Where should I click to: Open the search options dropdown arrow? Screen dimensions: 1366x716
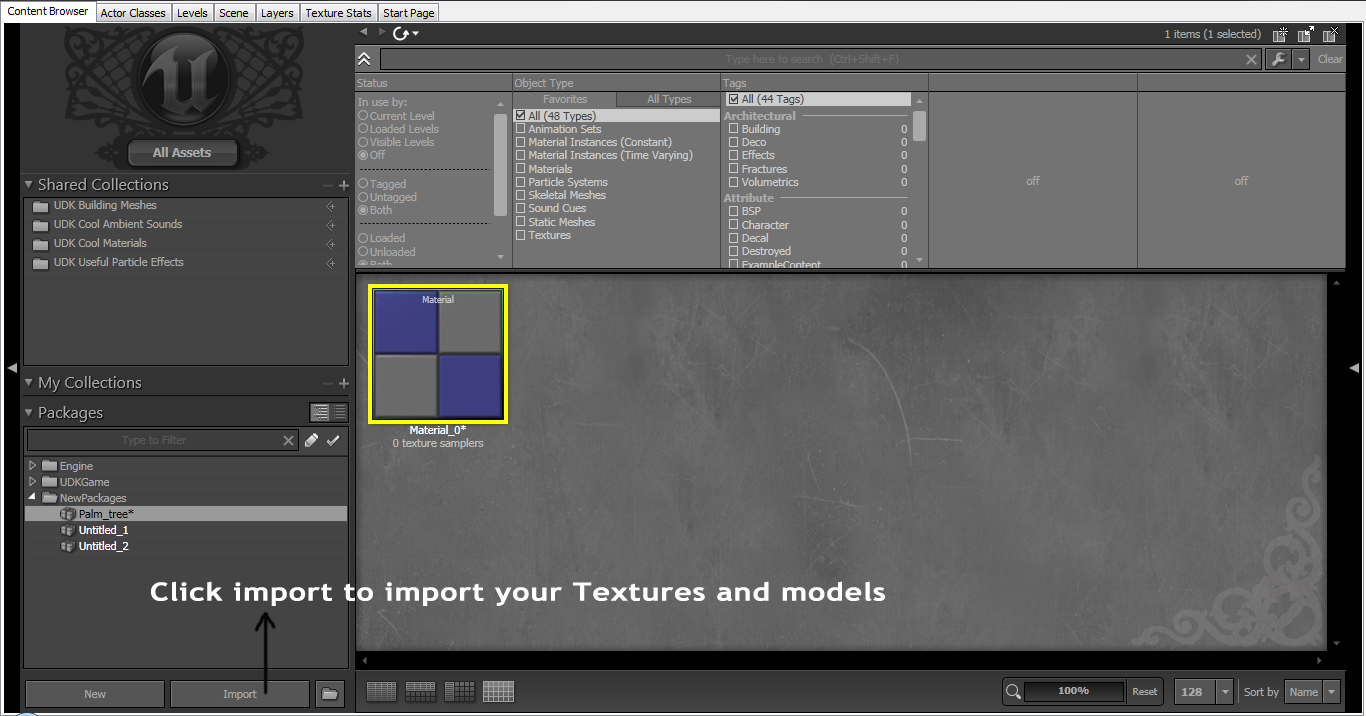(x=1301, y=60)
